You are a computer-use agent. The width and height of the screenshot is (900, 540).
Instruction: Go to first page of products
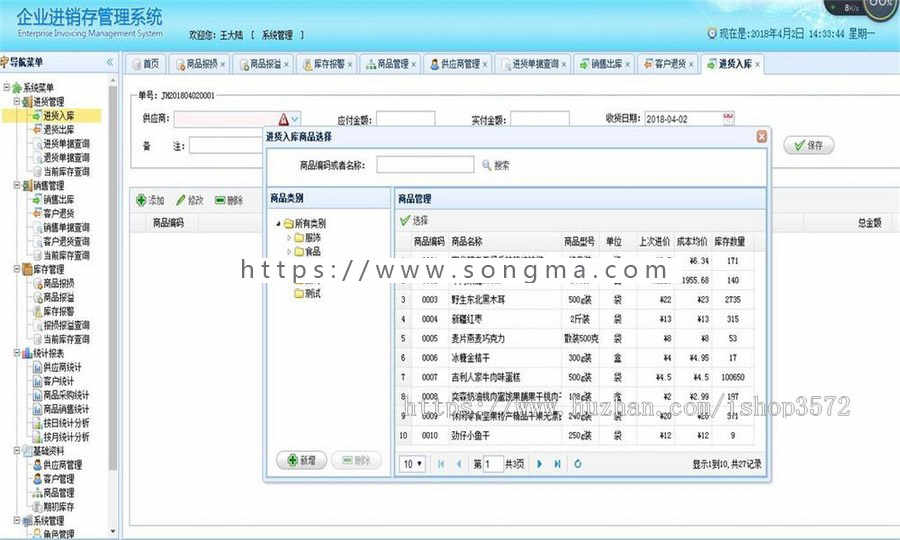pos(441,464)
